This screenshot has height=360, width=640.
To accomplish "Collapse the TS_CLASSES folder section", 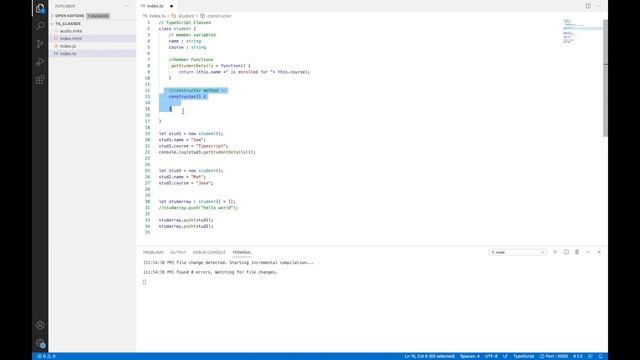I will (67, 24).
